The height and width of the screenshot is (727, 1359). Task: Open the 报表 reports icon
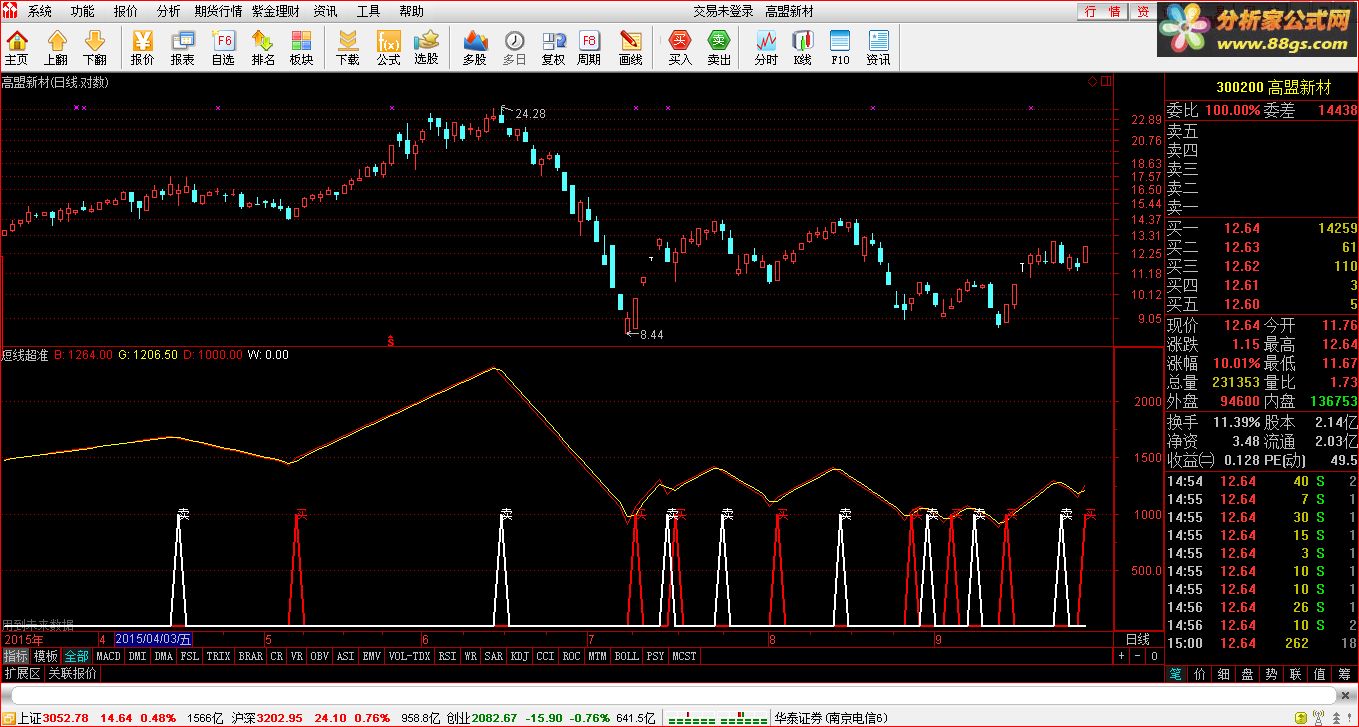(x=182, y=47)
